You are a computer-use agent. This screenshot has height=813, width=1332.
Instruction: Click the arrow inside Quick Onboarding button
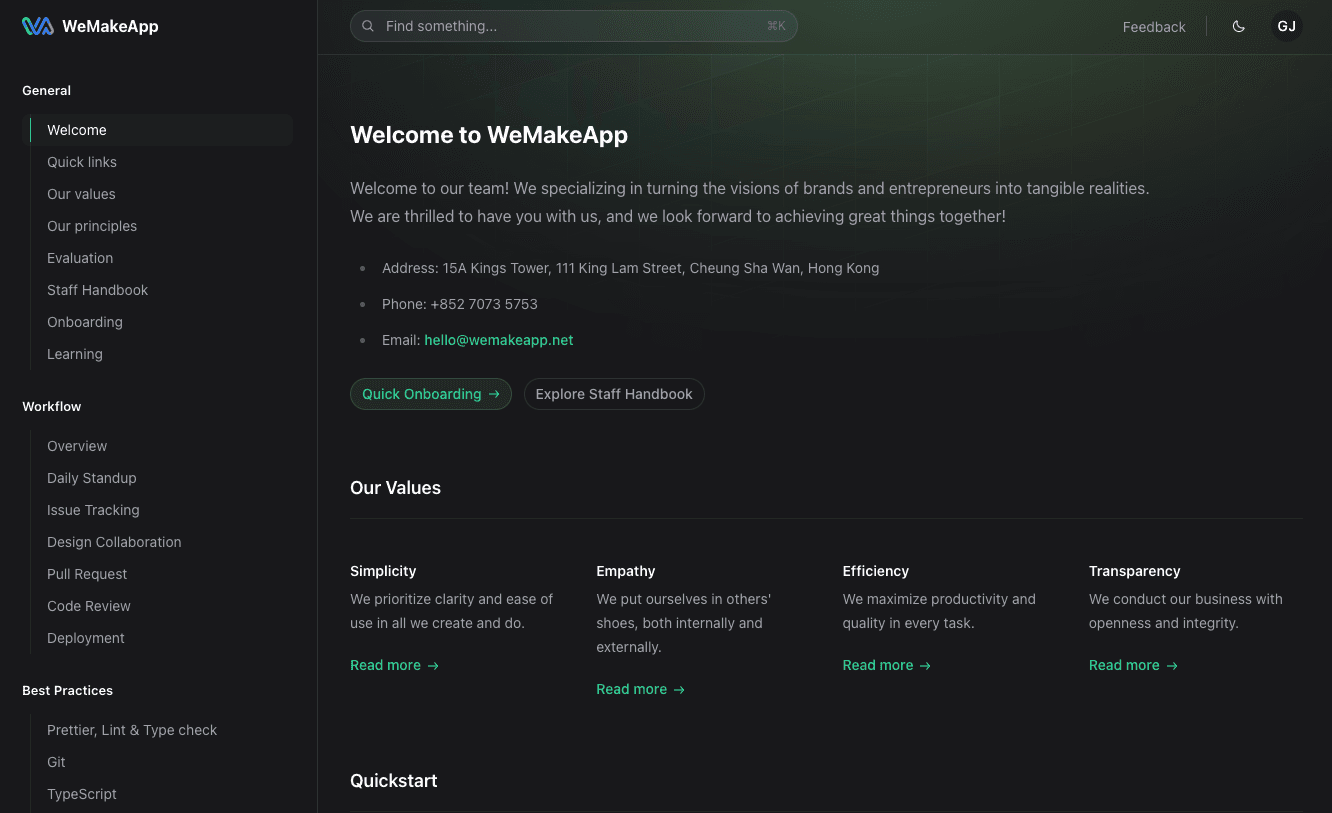495,394
